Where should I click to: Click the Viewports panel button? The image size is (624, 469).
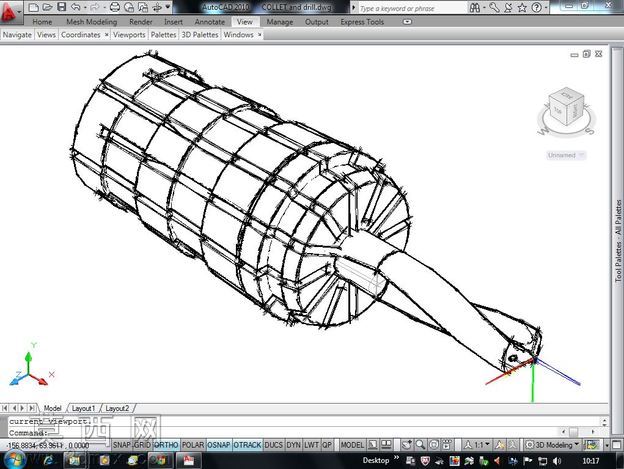click(x=129, y=35)
